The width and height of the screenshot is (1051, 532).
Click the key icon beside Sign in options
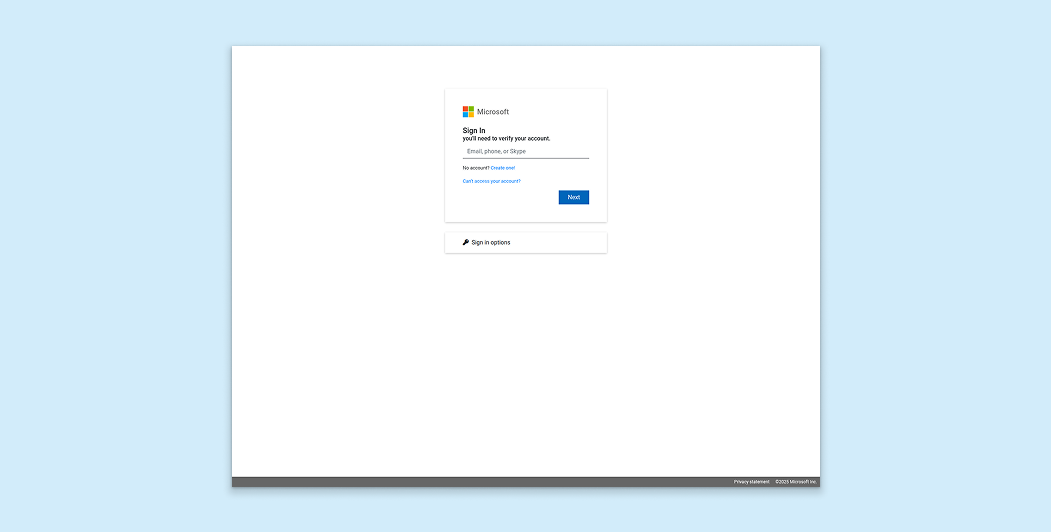[466, 242]
